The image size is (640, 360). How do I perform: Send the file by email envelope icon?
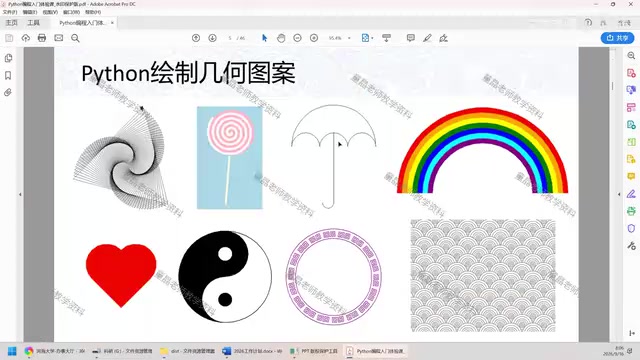pos(59,38)
